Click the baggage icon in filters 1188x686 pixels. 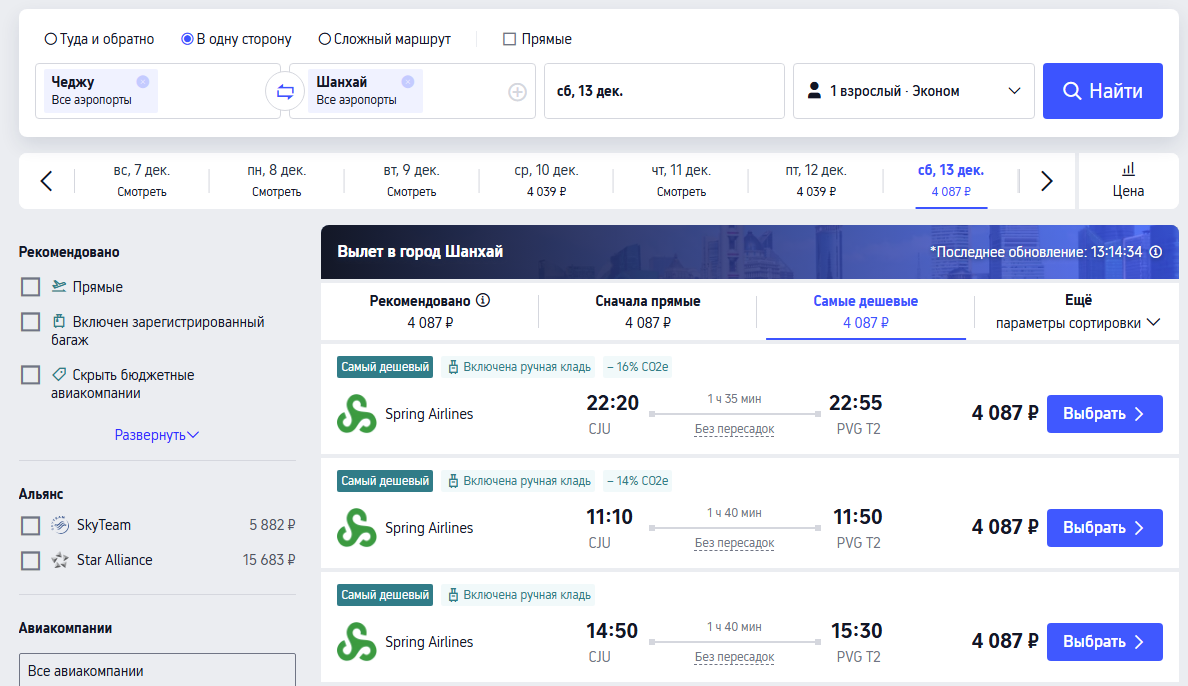[x=59, y=321]
